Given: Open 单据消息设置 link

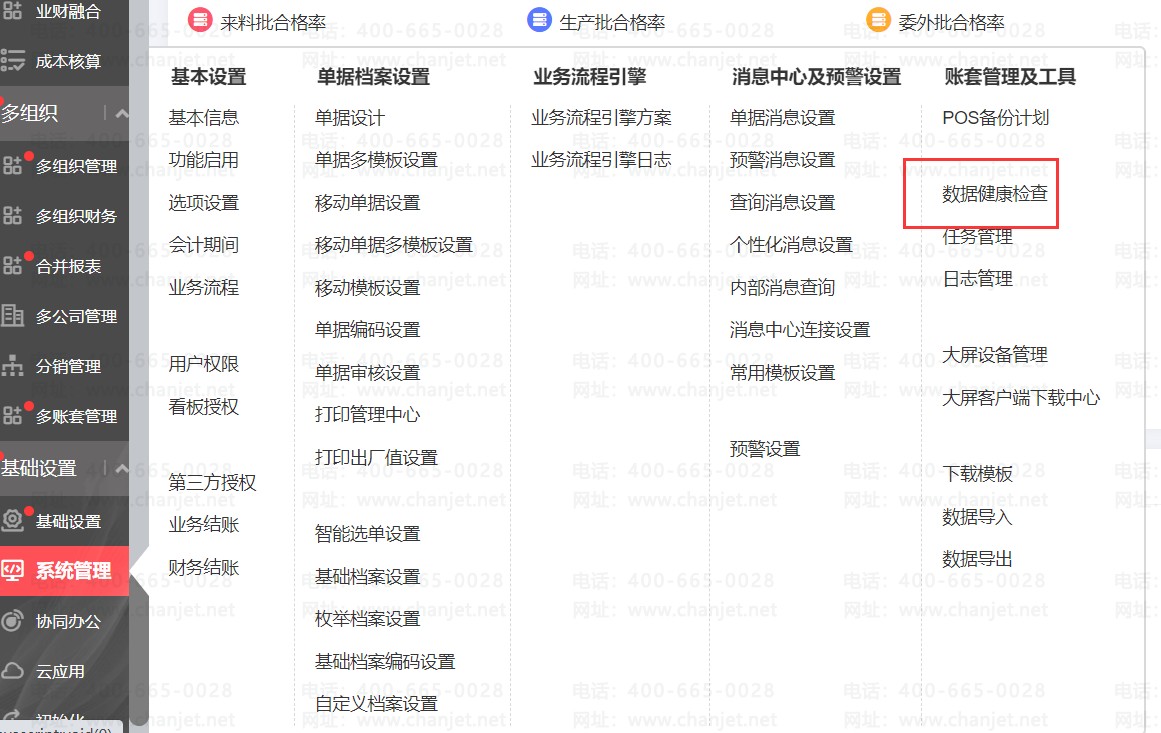Looking at the screenshot, I should pos(782,118).
